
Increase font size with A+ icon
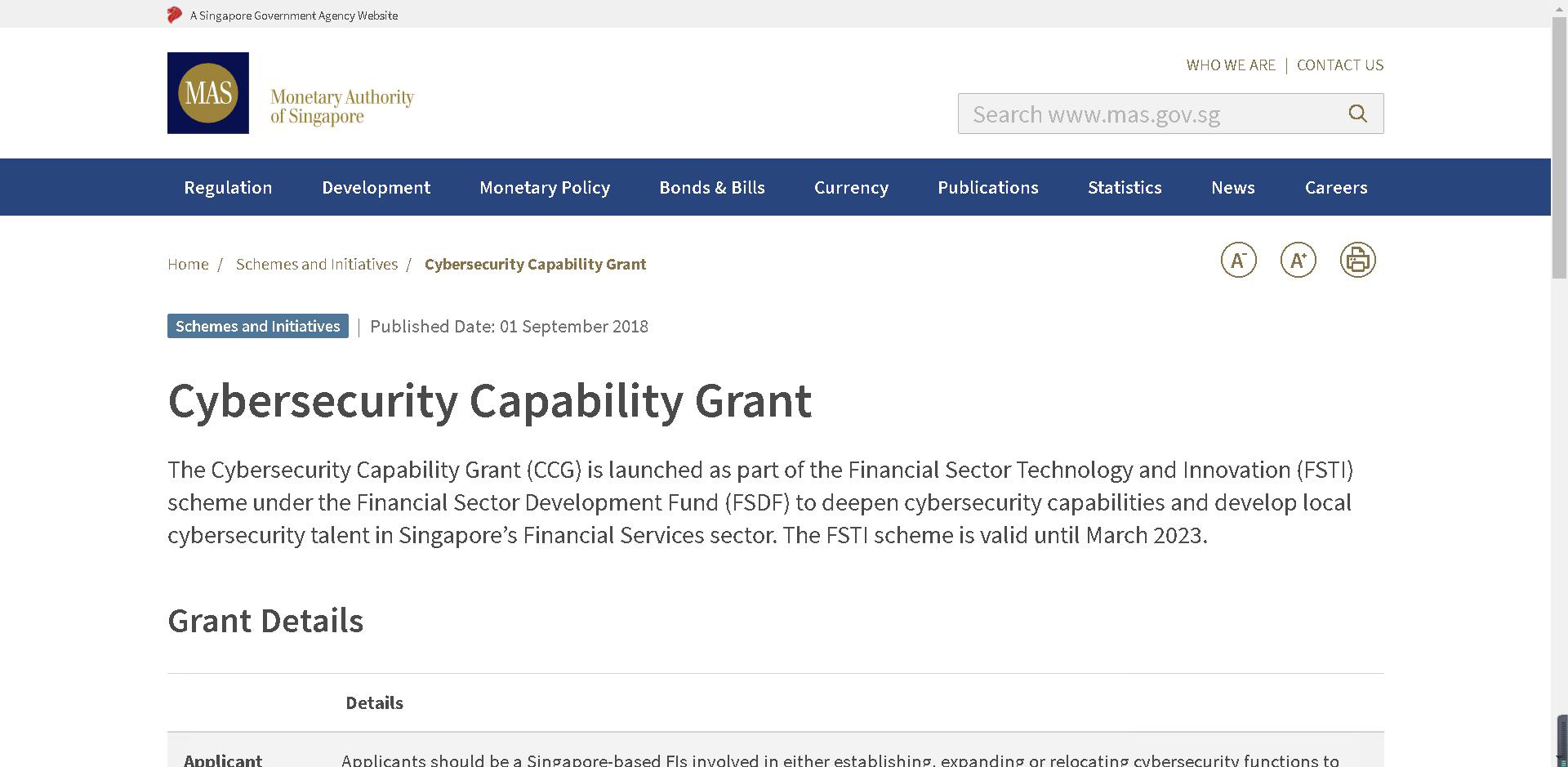pos(1298,260)
